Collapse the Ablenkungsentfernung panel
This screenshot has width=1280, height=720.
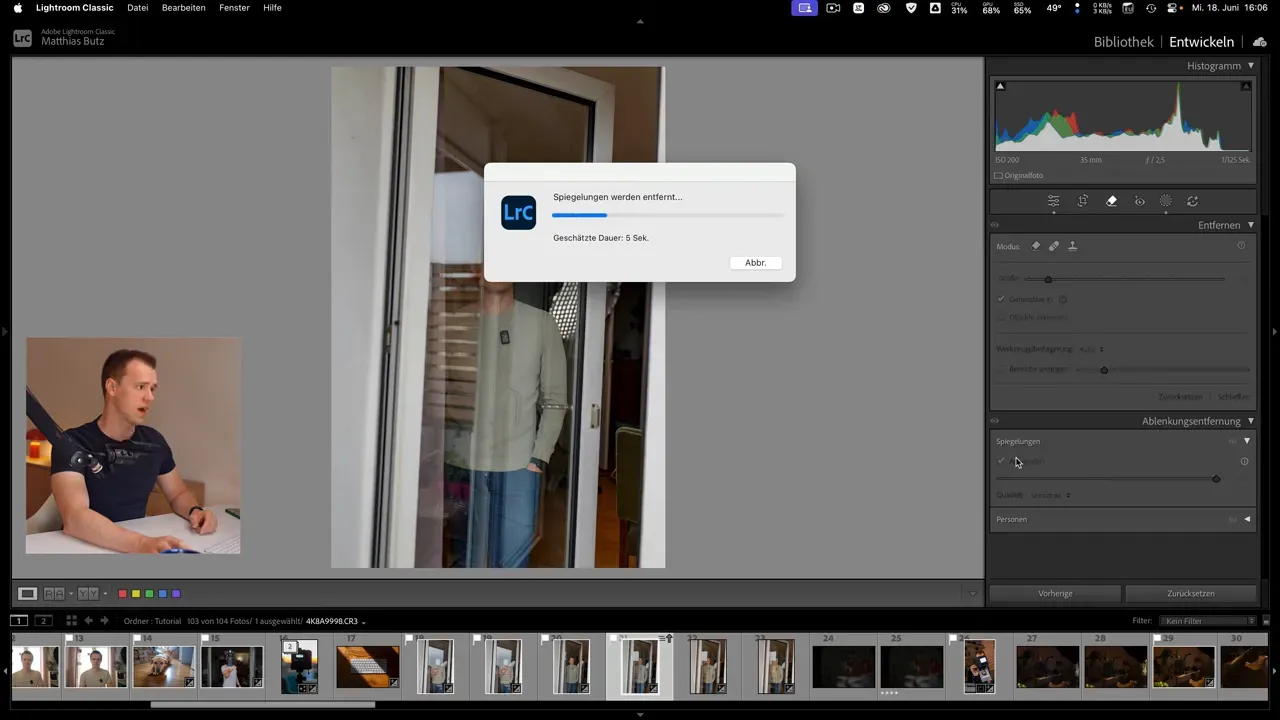pyautogui.click(x=1250, y=421)
